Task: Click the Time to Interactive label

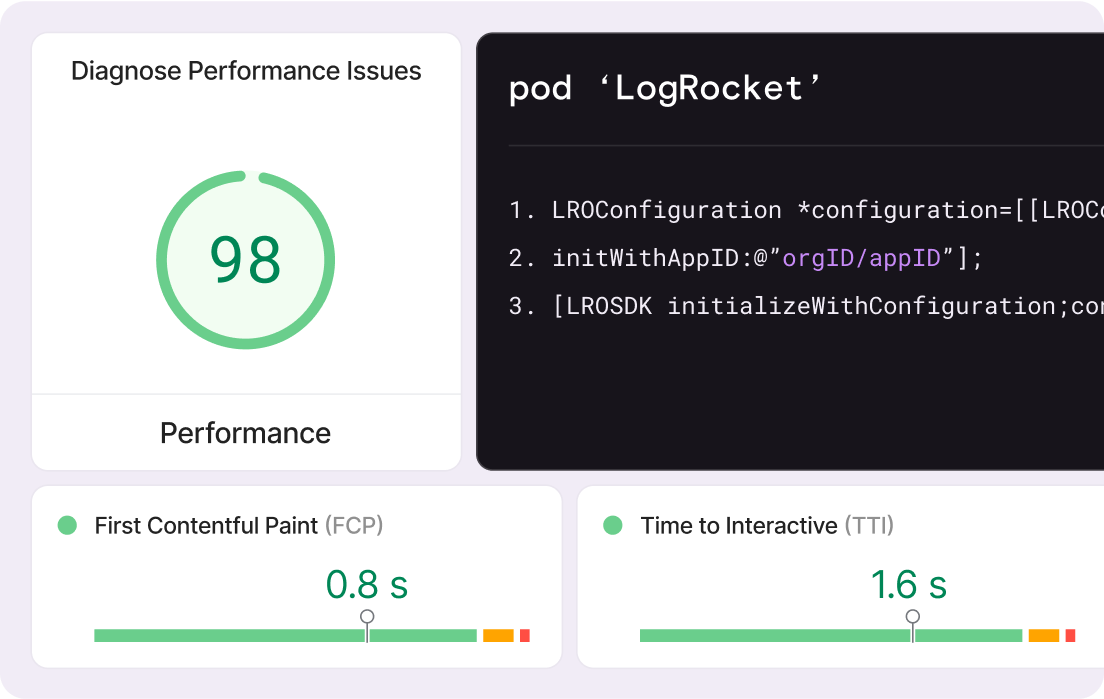Action: pyautogui.click(x=738, y=525)
